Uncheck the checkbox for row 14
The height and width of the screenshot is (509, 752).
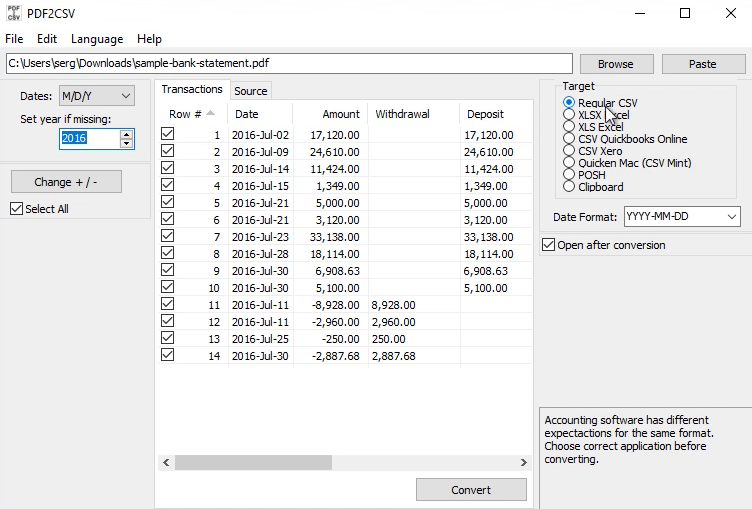tap(167, 355)
